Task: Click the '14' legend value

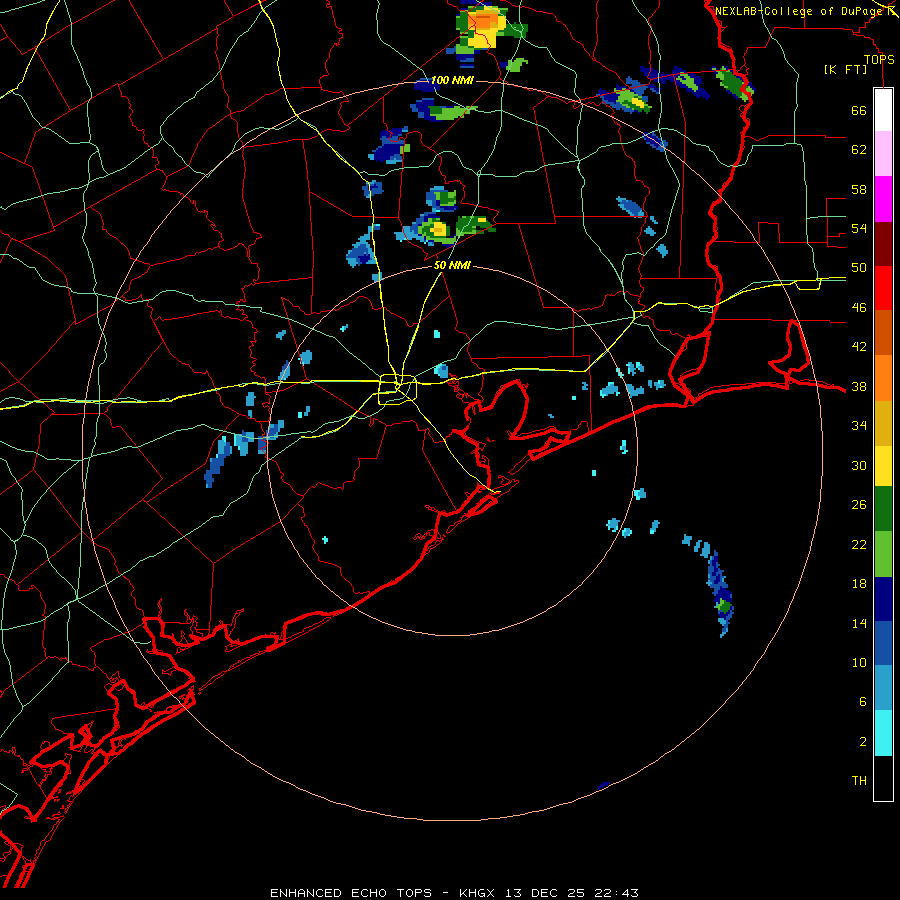Action: 859,623
